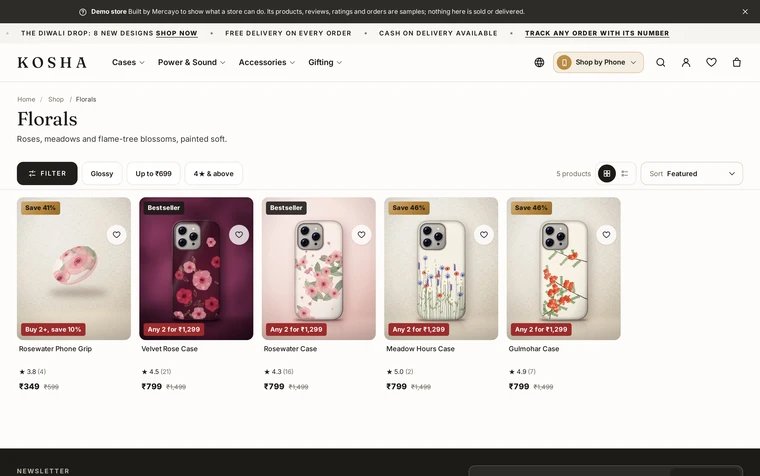Open the Sort Featured dropdown

[x=692, y=174]
